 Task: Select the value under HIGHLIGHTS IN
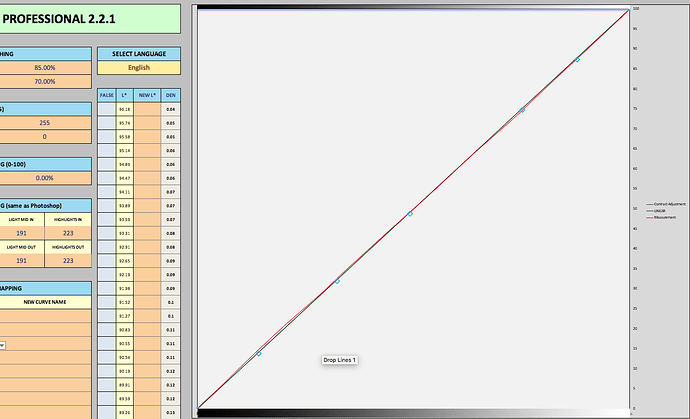pyautogui.click(x=67, y=231)
